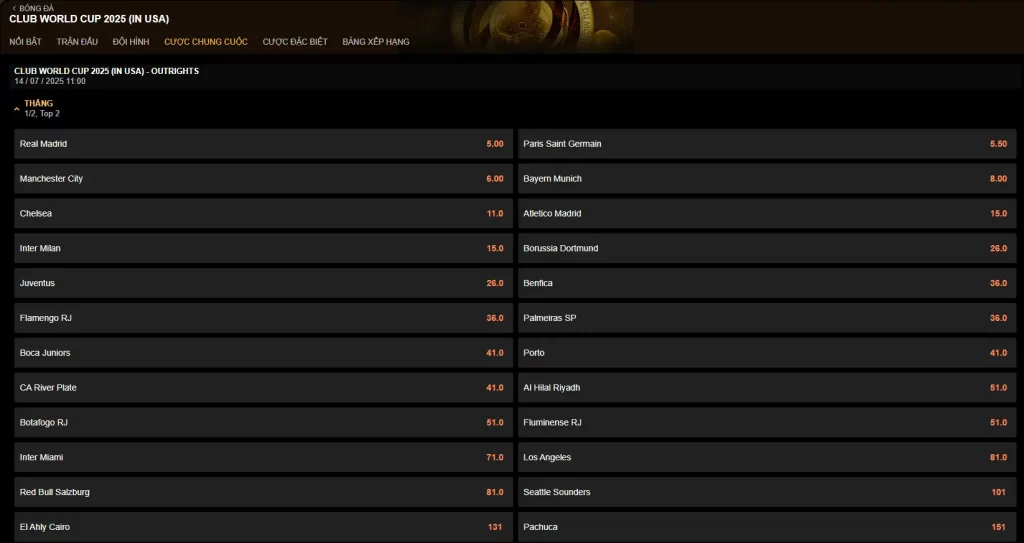Select Seattle Sounders odds 101
1024x543 pixels.
(767, 492)
